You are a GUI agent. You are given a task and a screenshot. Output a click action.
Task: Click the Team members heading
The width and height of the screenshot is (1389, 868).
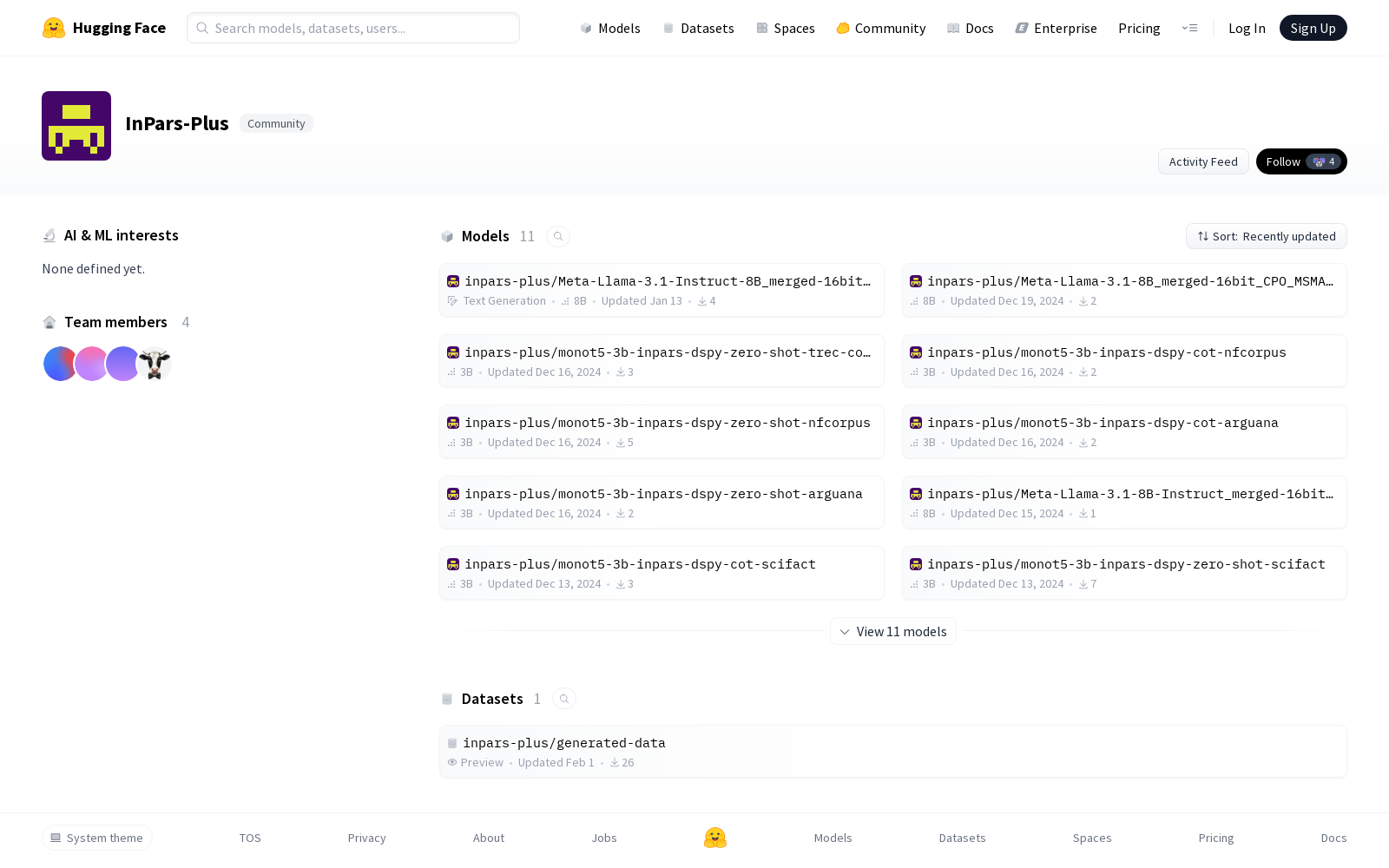[x=115, y=322]
